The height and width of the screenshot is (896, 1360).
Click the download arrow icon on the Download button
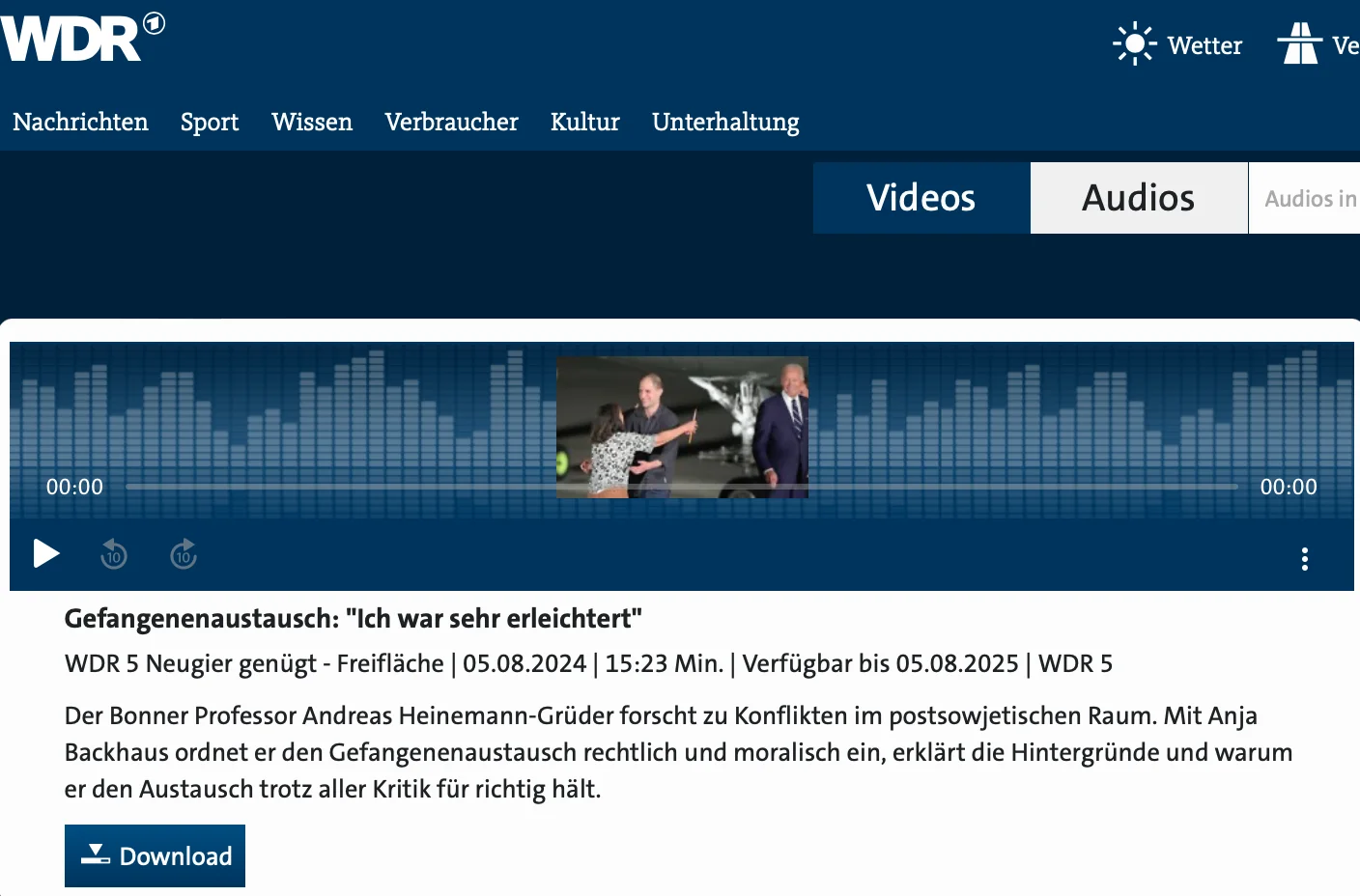95,854
